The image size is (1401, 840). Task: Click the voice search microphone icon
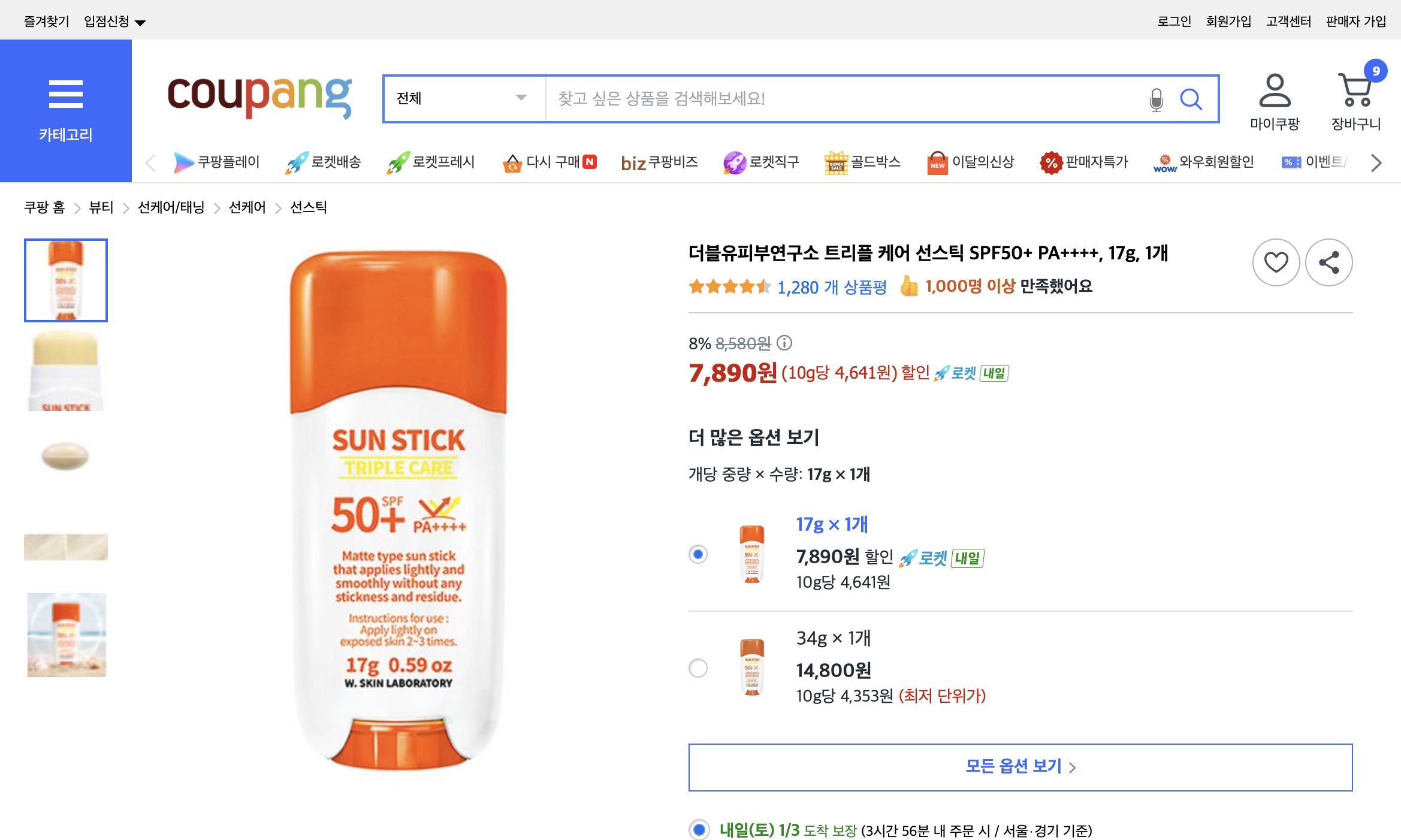(1155, 99)
